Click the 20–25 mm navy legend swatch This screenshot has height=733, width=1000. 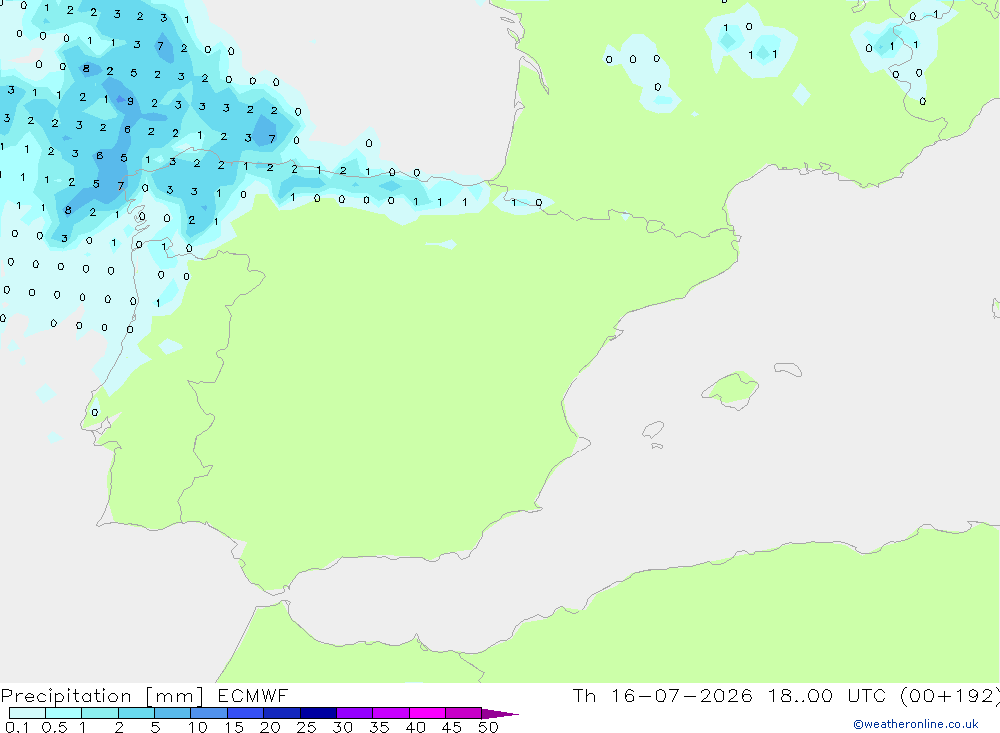pos(282,713)
